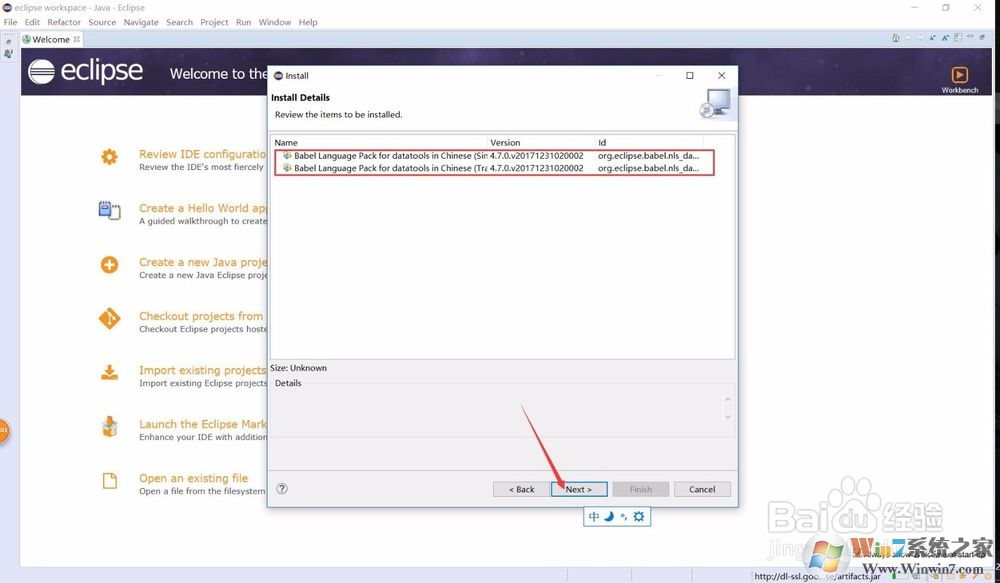Click the settings gear on the IME bar

click(x=638, y=516)
